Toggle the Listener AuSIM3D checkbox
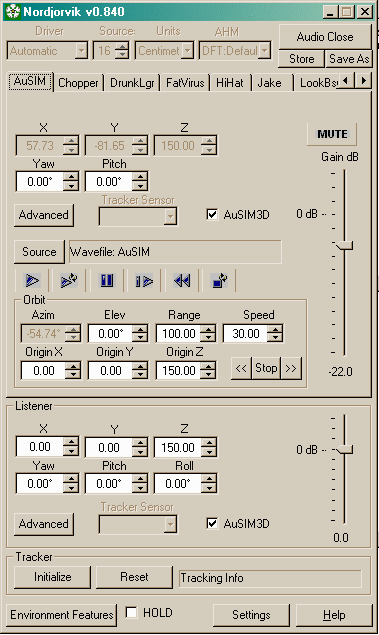 (x=212, y=523)
